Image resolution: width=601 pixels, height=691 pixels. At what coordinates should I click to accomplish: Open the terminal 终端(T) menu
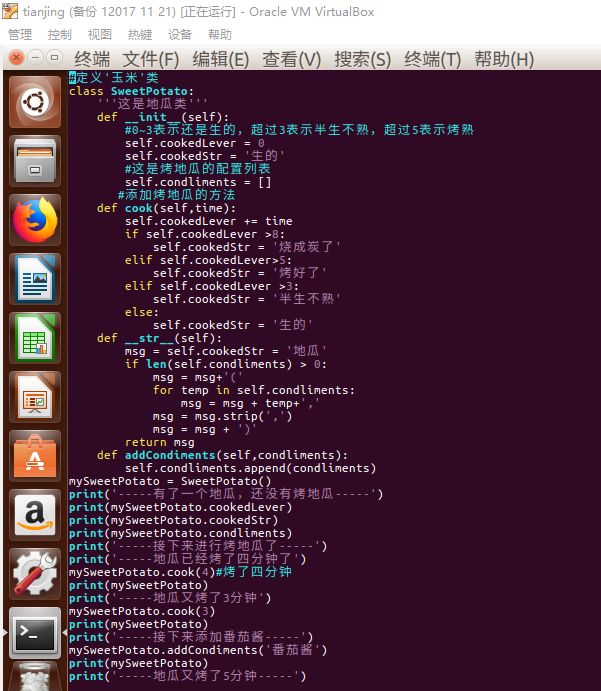tap(432, 59)
